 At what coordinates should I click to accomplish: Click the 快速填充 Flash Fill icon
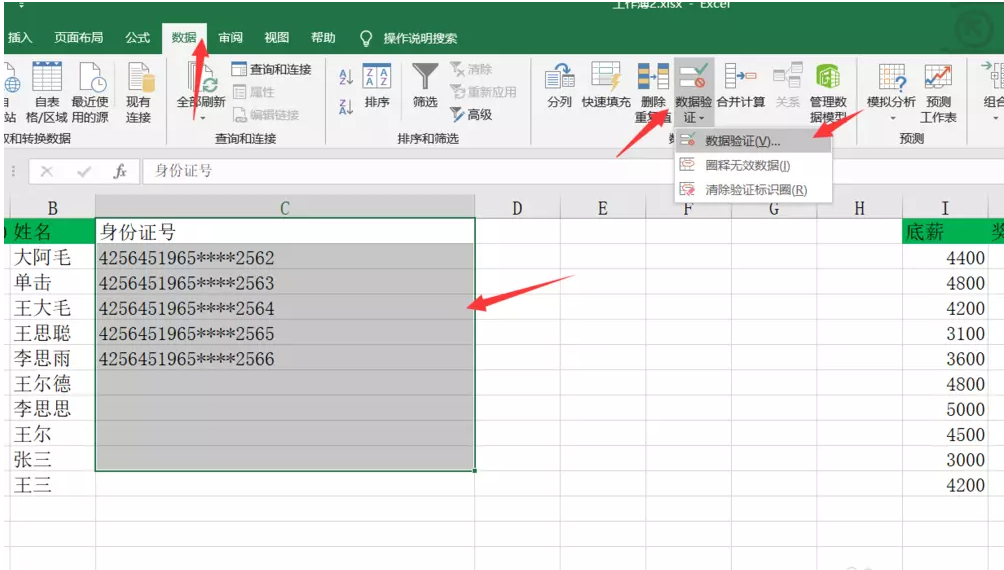(x=606, y=77)
